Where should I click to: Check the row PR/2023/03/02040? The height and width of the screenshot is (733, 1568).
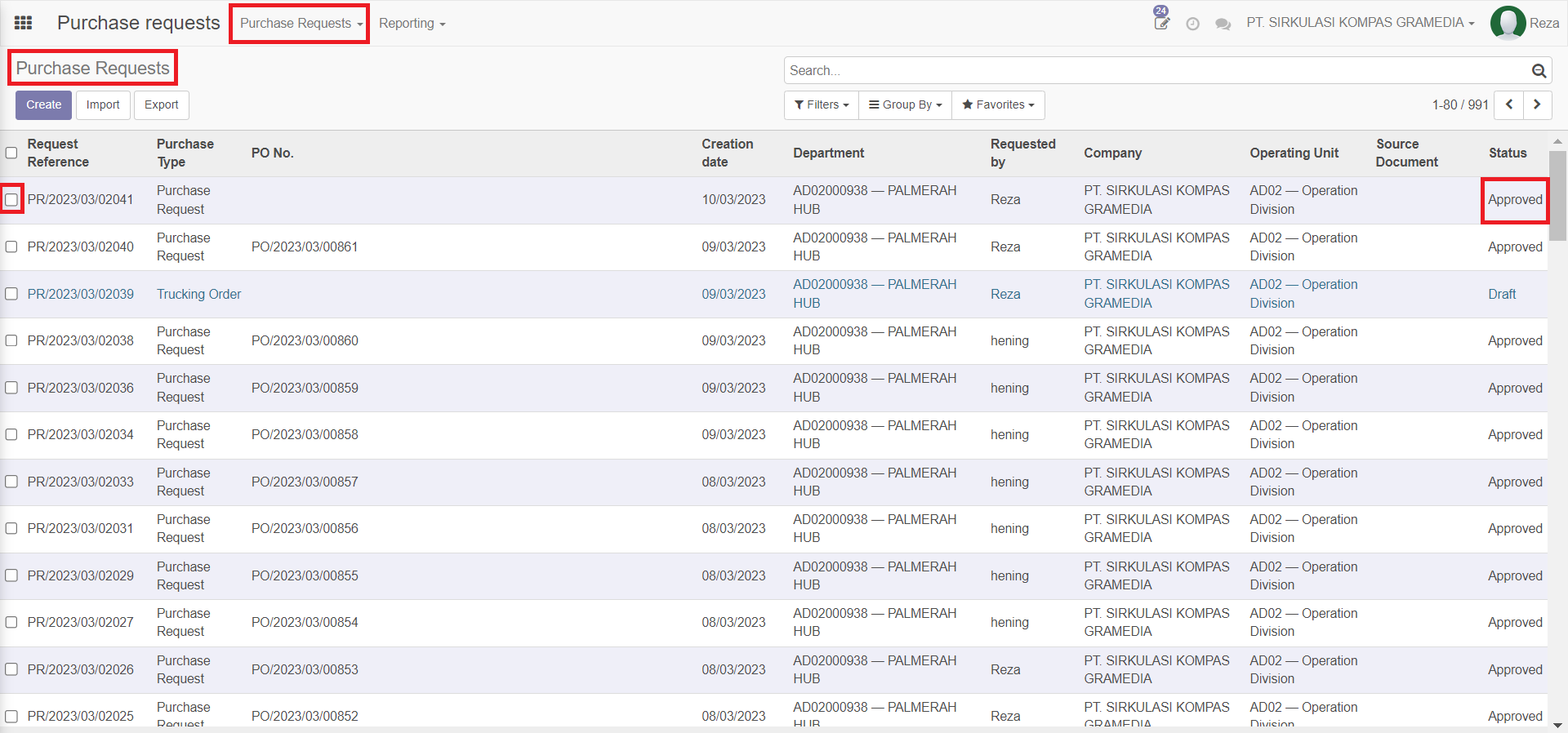point(11,247)
